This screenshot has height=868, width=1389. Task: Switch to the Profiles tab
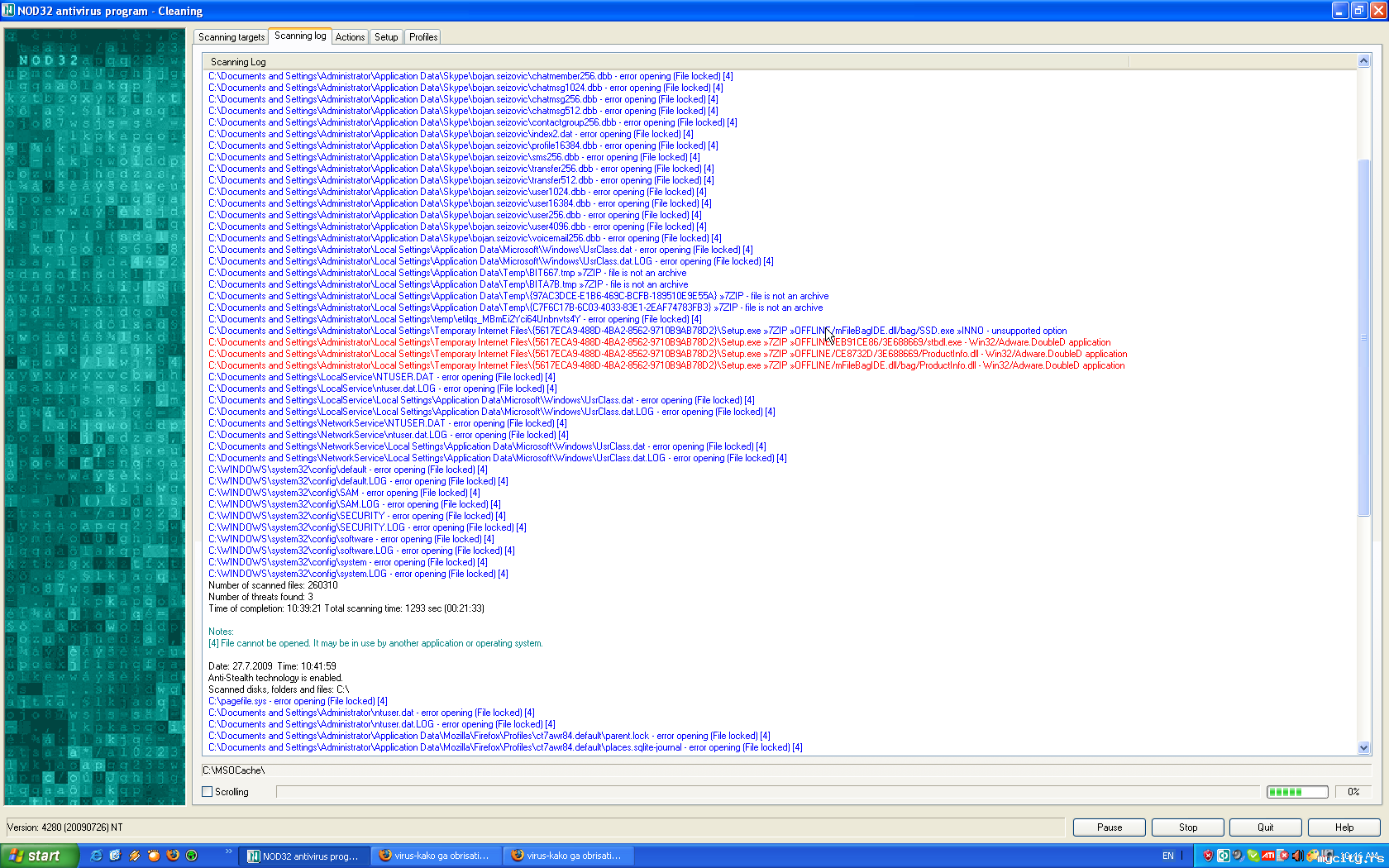click(x=423, y=37)
